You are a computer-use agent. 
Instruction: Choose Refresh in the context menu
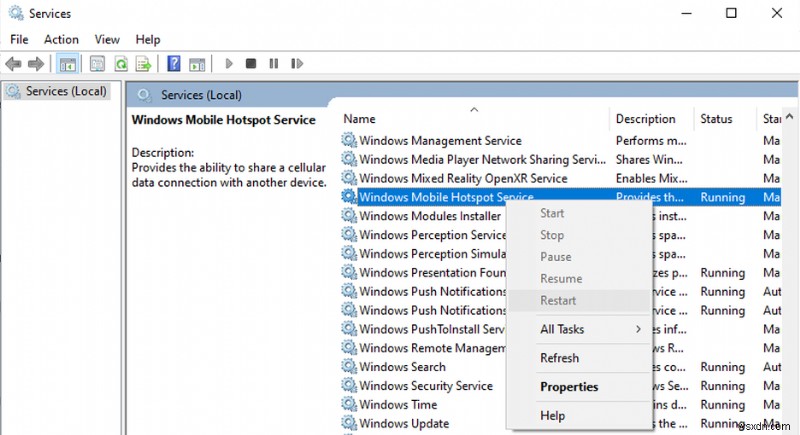coord(580,358)
